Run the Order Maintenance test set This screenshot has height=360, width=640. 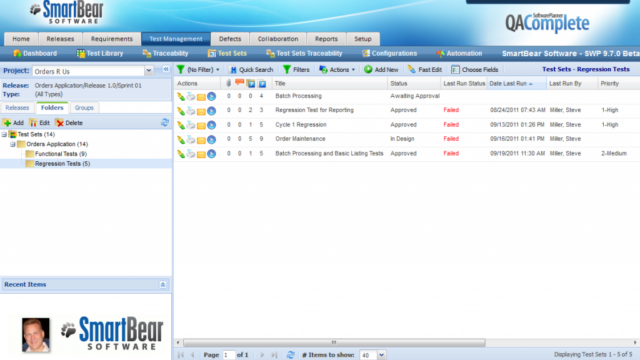(x=211, y=140)
